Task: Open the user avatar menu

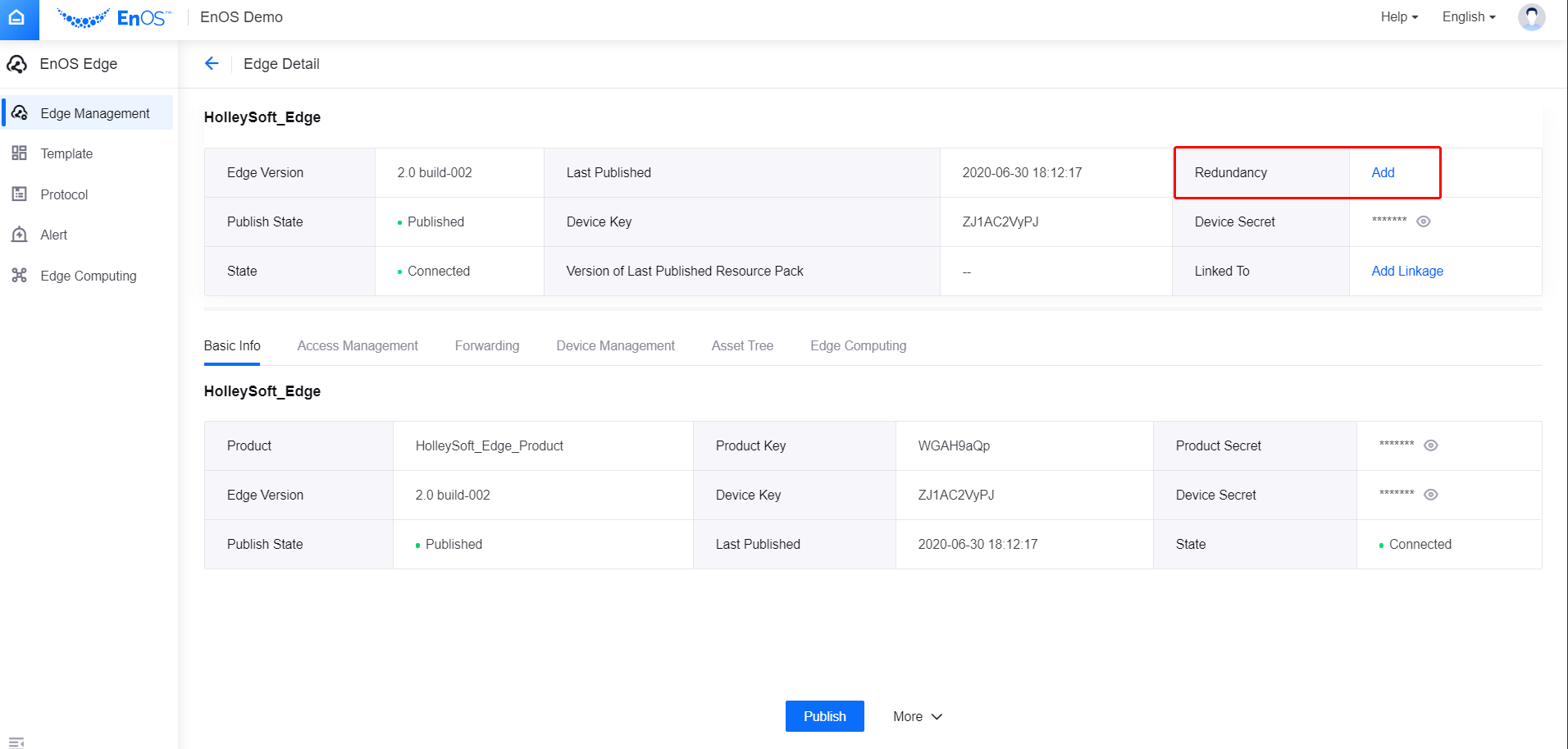Action: point(1531,17)
